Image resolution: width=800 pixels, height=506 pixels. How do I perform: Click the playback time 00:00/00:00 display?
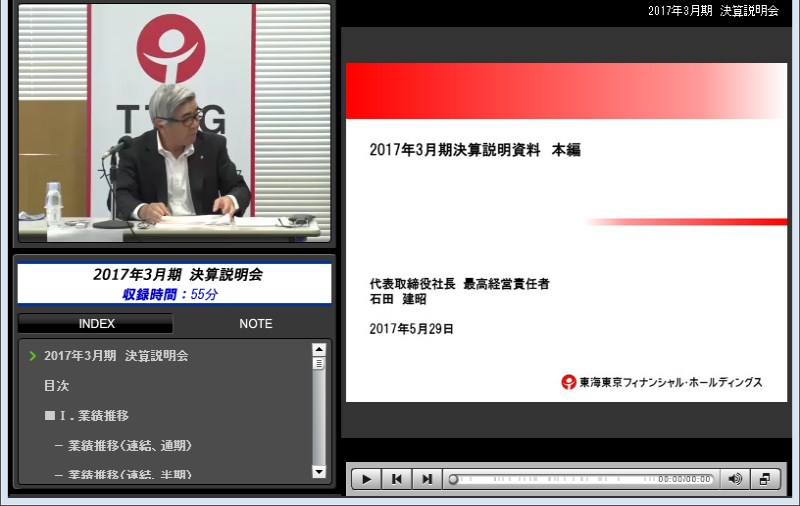[x=684, y=479]
